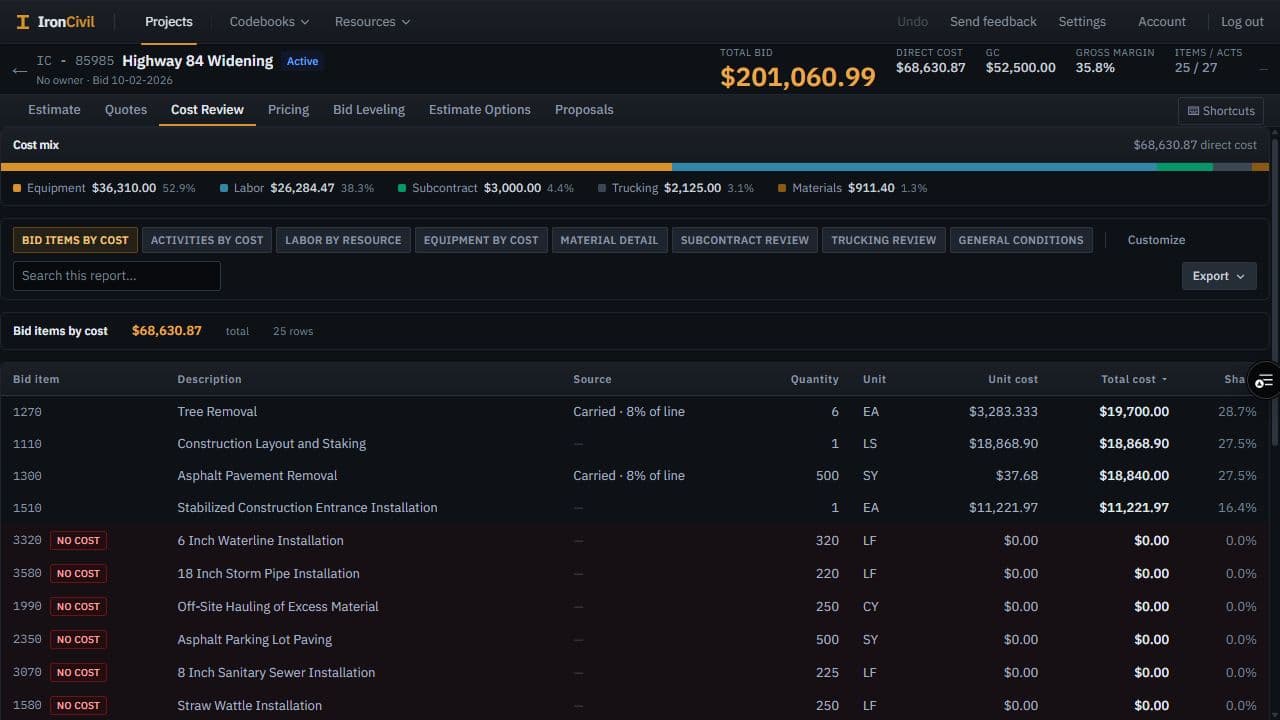The width and height of the screenshot is (1280, 720).
Task: Select Activities By Cost report
Action: coord(207,240)
